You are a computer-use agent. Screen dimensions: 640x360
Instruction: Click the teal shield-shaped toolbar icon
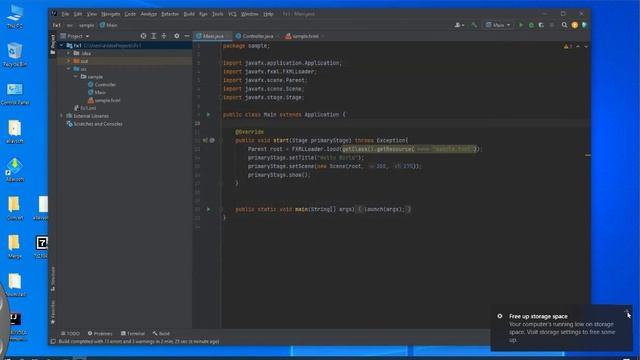[584, 25]
